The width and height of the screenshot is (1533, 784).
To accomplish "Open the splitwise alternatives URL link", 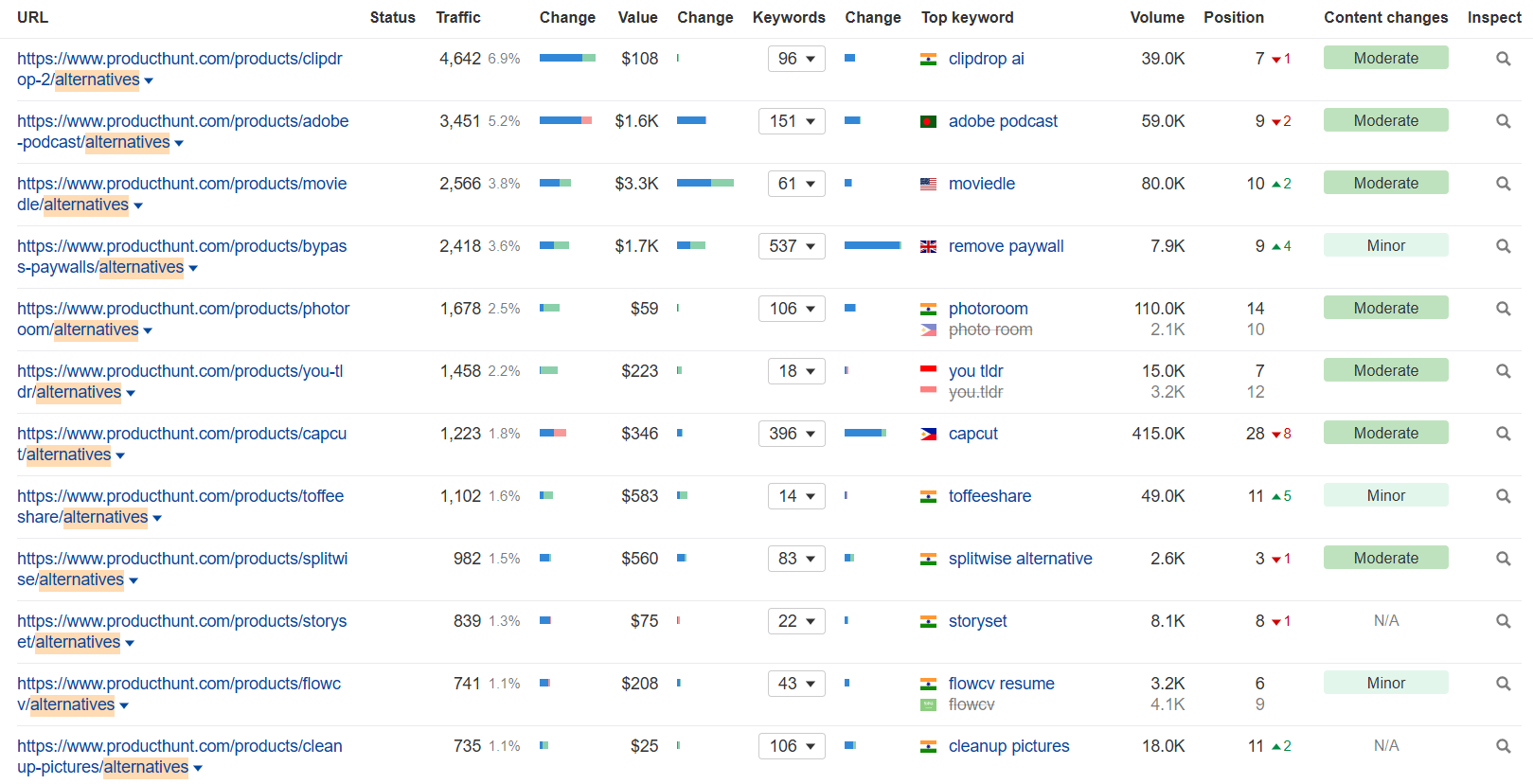I will (x=183, y=569).
